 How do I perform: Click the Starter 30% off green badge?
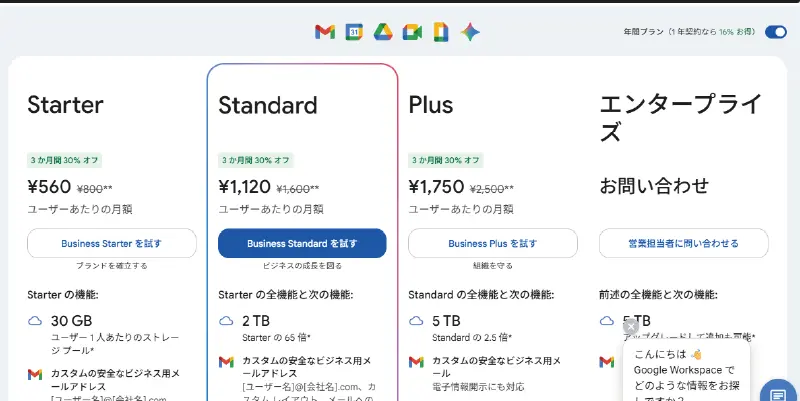tap(65, 160)
